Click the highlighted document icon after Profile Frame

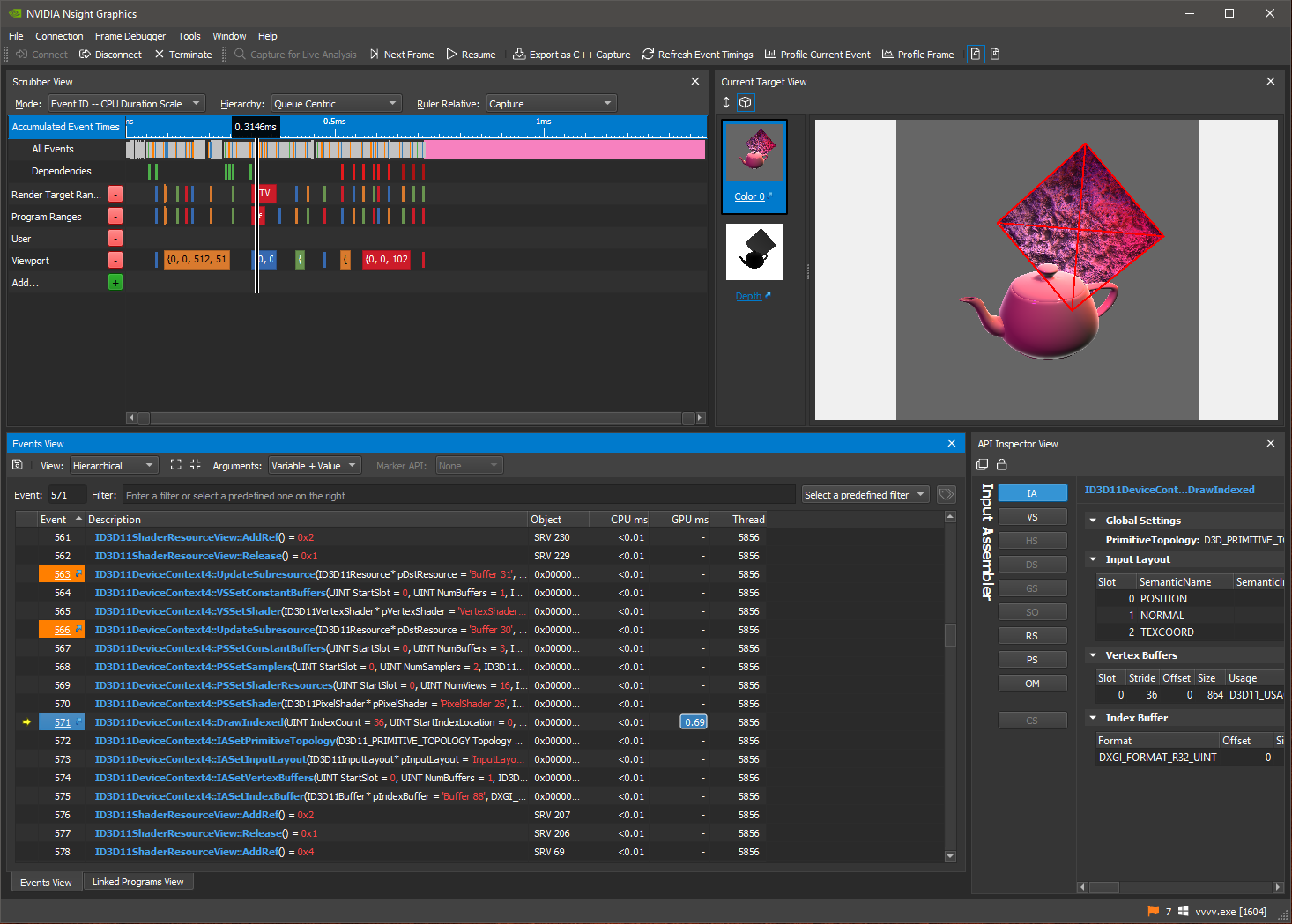tap(976, 55)
